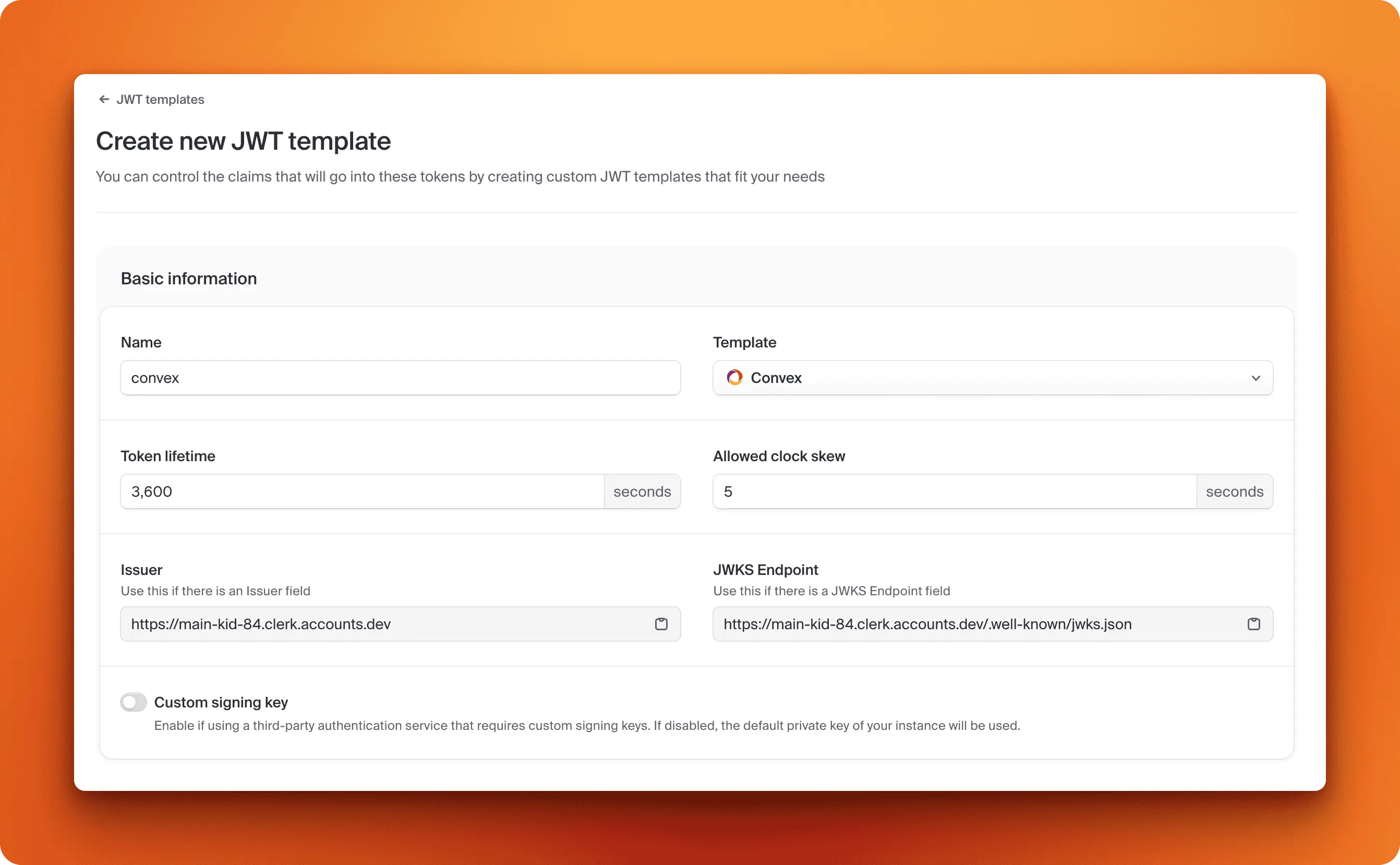Open the JWT templates breadcrumb link

(160, 99)
